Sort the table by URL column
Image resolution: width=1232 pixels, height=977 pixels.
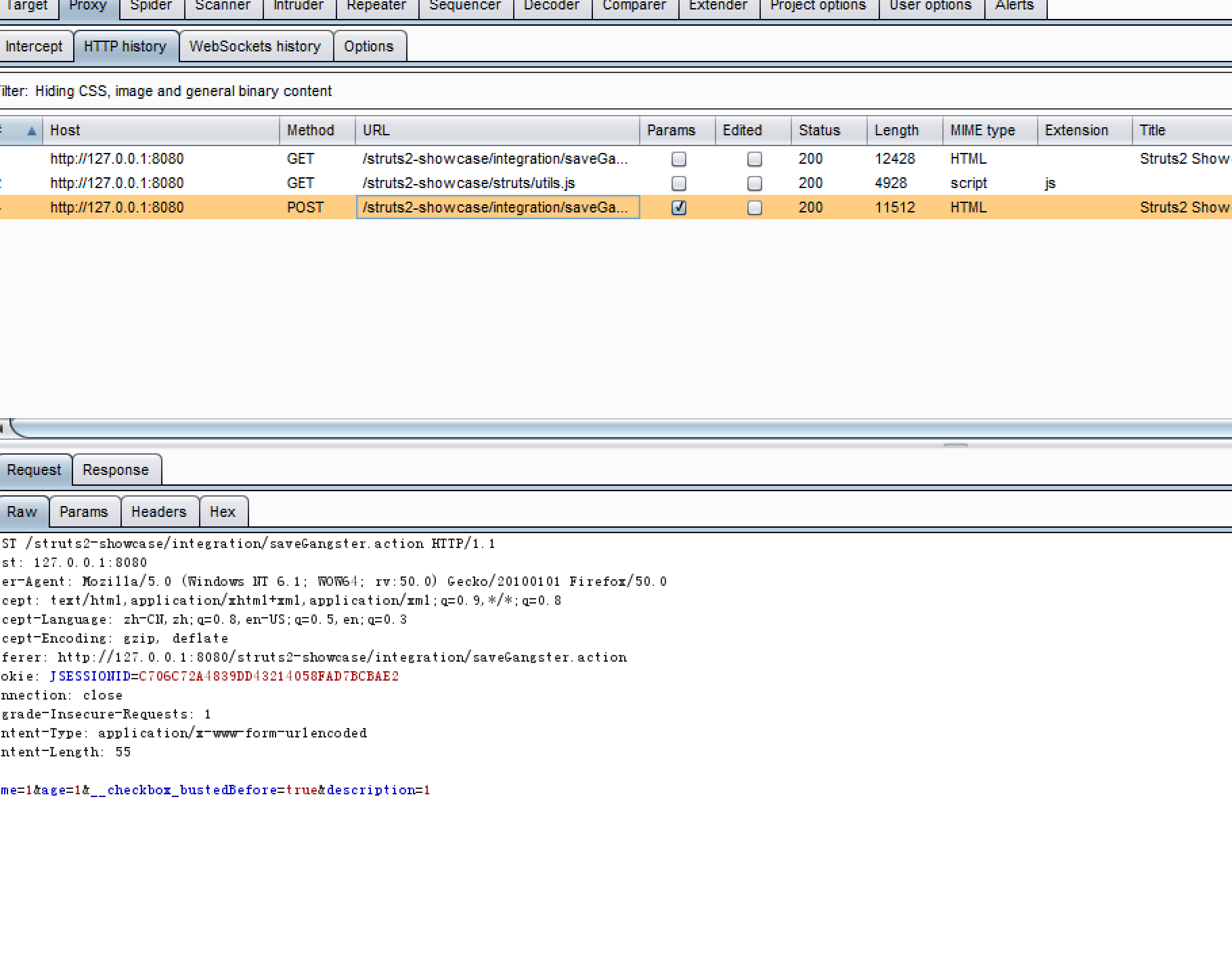coord(498,131)
